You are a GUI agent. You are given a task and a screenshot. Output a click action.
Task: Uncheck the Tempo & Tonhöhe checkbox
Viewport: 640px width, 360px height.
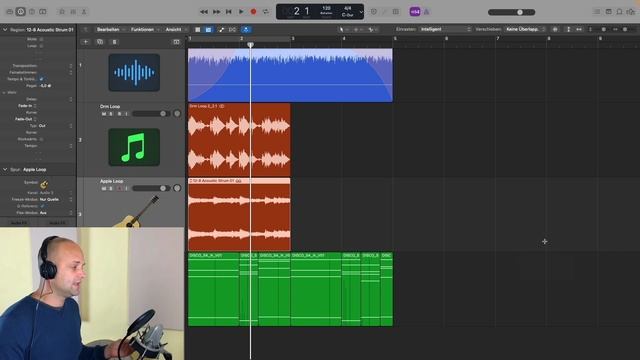41,79
